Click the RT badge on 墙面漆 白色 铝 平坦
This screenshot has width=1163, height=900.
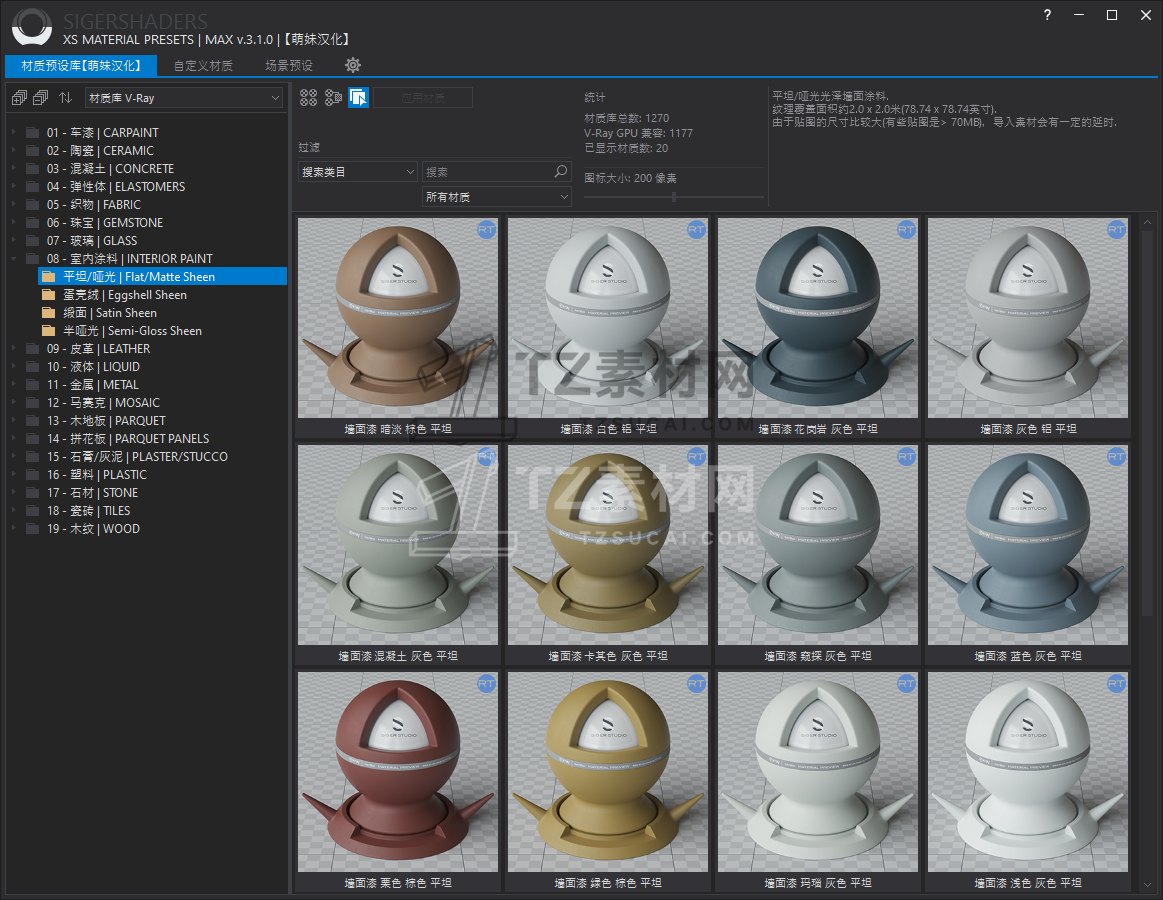coord(696,230)
